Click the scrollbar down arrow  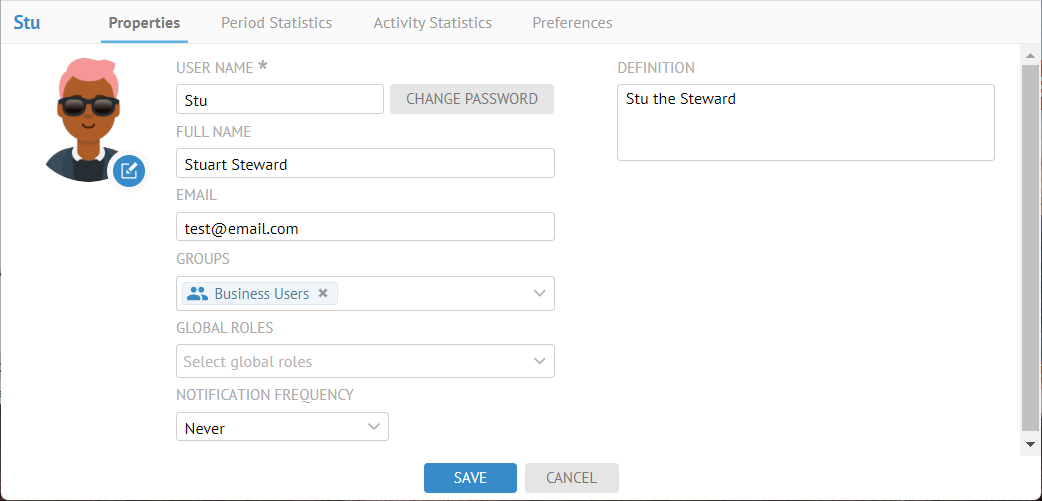point(1031,443)
